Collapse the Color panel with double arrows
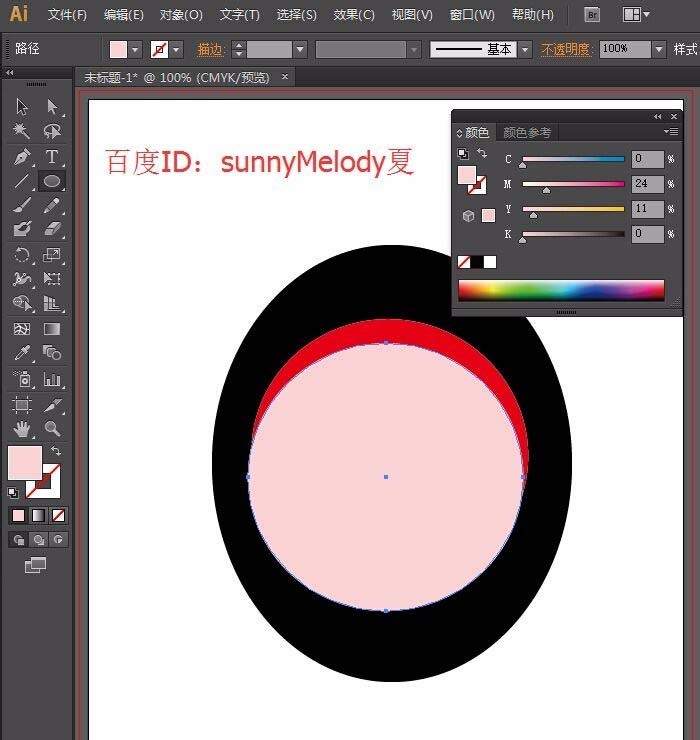 [658, 116]
